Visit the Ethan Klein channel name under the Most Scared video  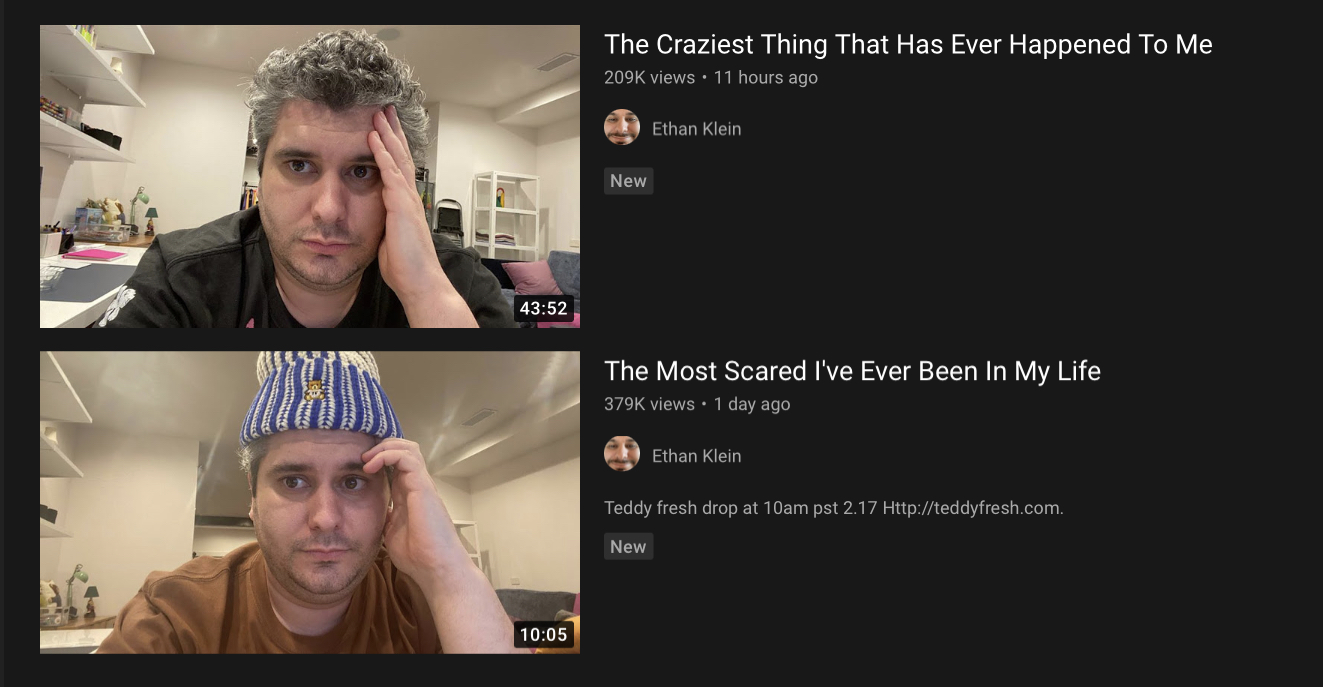[x=696, y=455]
